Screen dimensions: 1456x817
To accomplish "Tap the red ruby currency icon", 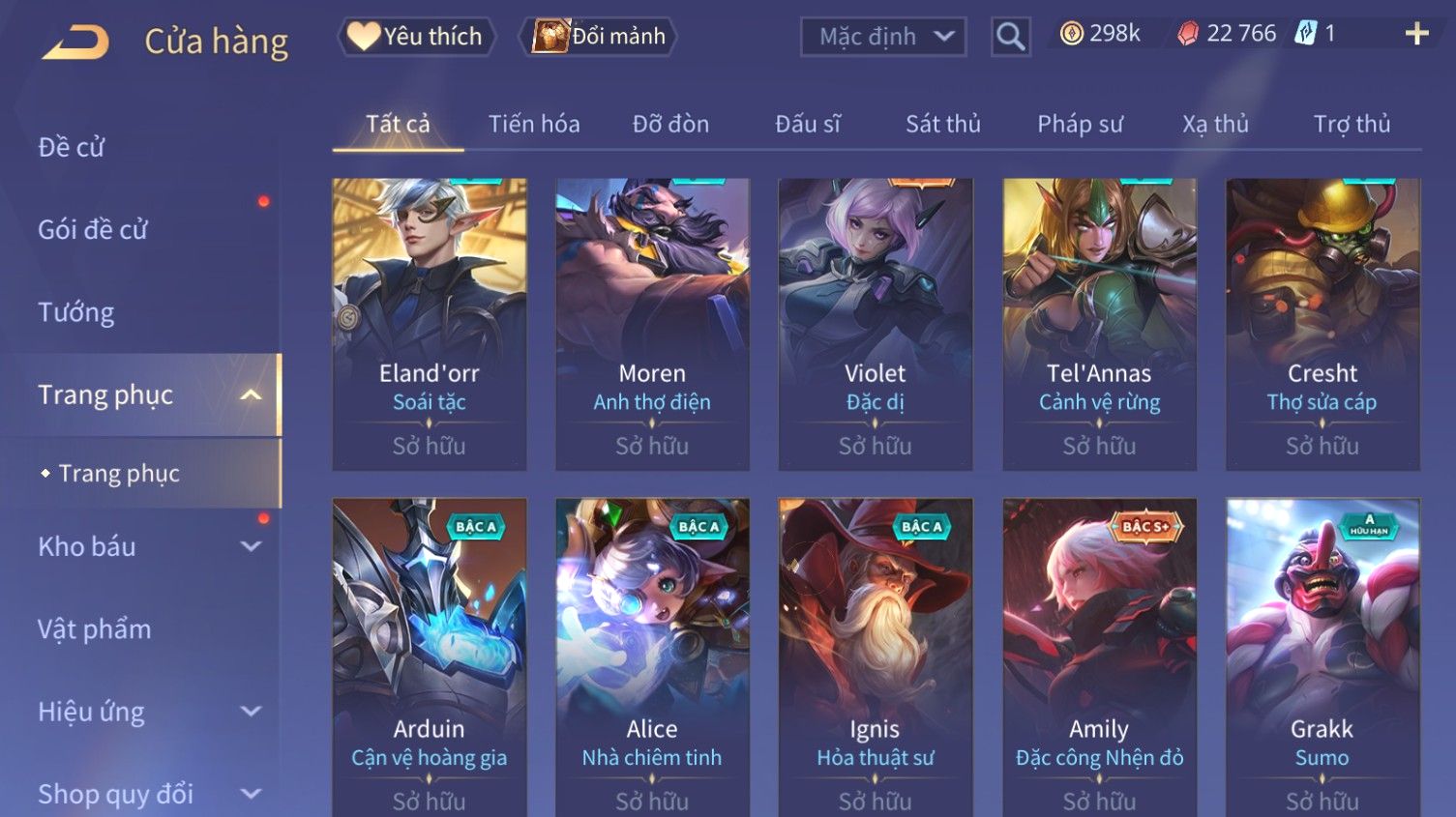I will tap(1187, 34).
